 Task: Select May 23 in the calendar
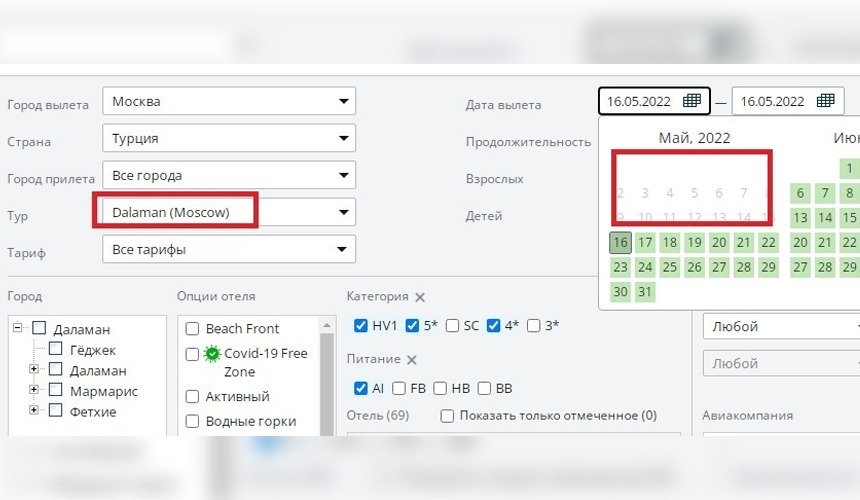click(x=621, y=267)
